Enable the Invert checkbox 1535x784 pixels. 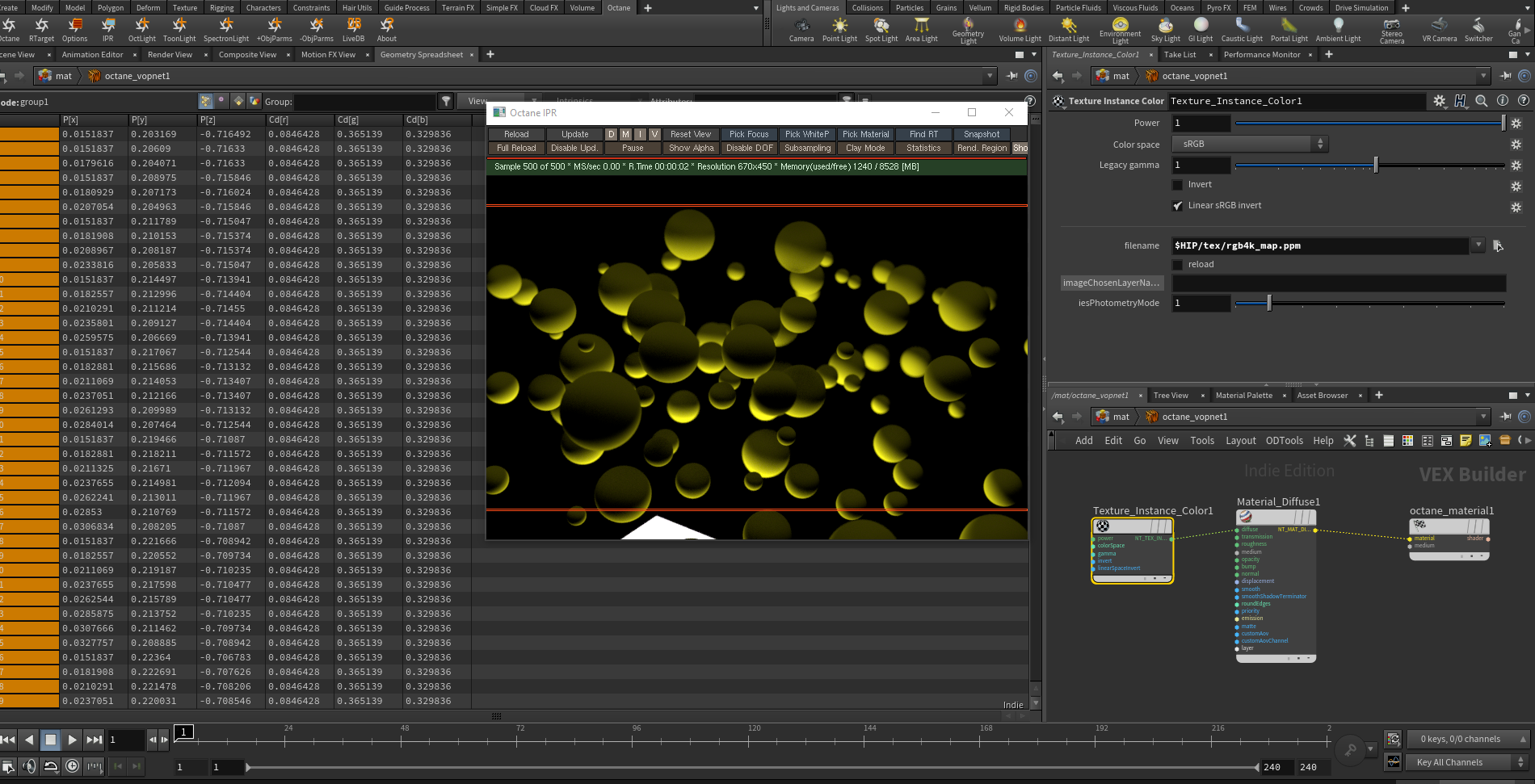1178,185
